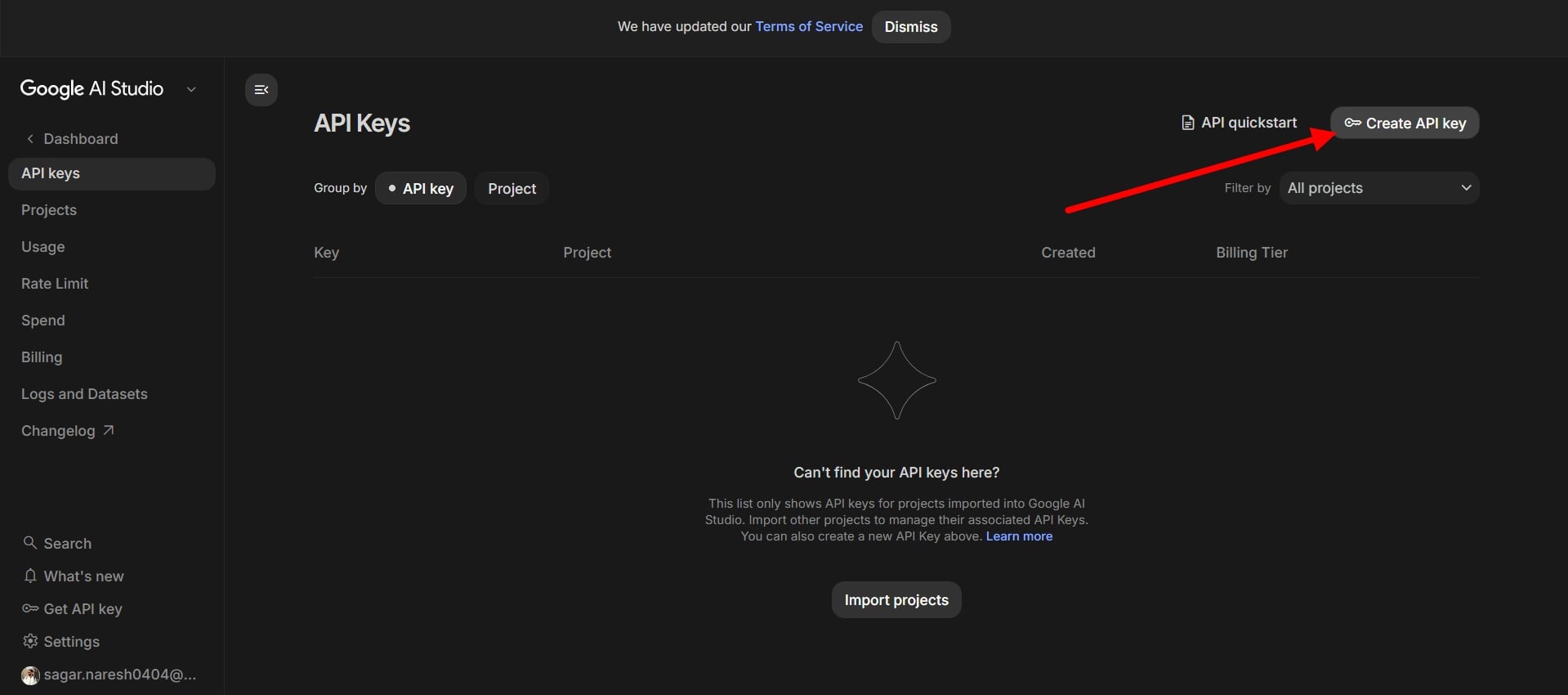The height and width of the screenshot is (695, 1568).
Task: Group keys by Project
Action: point(512,188)
